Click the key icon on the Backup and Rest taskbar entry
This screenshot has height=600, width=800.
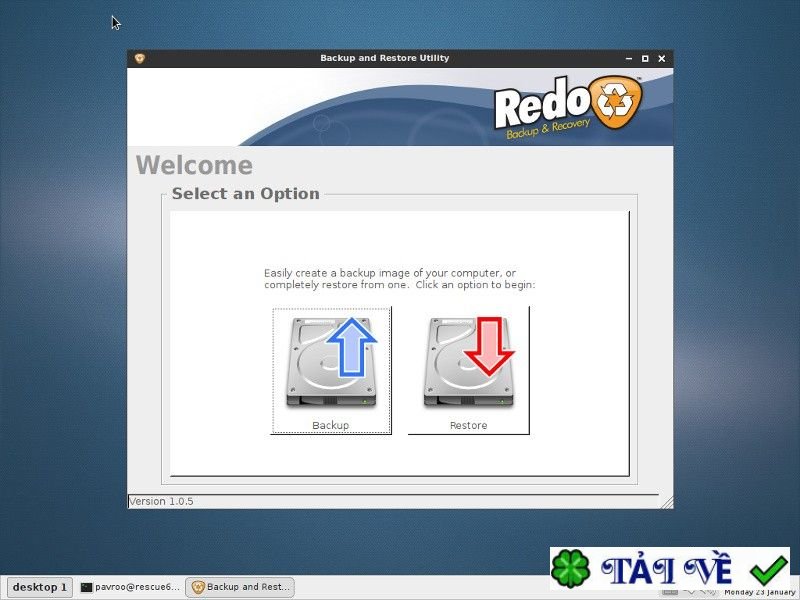(x=199, y=587)
